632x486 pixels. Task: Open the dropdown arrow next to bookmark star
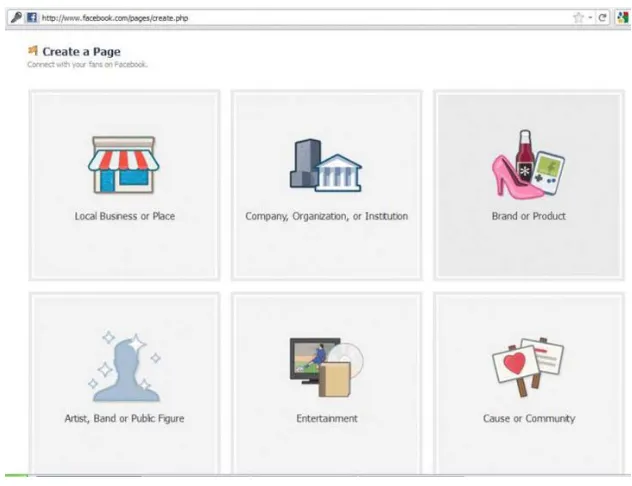[590, 18]
